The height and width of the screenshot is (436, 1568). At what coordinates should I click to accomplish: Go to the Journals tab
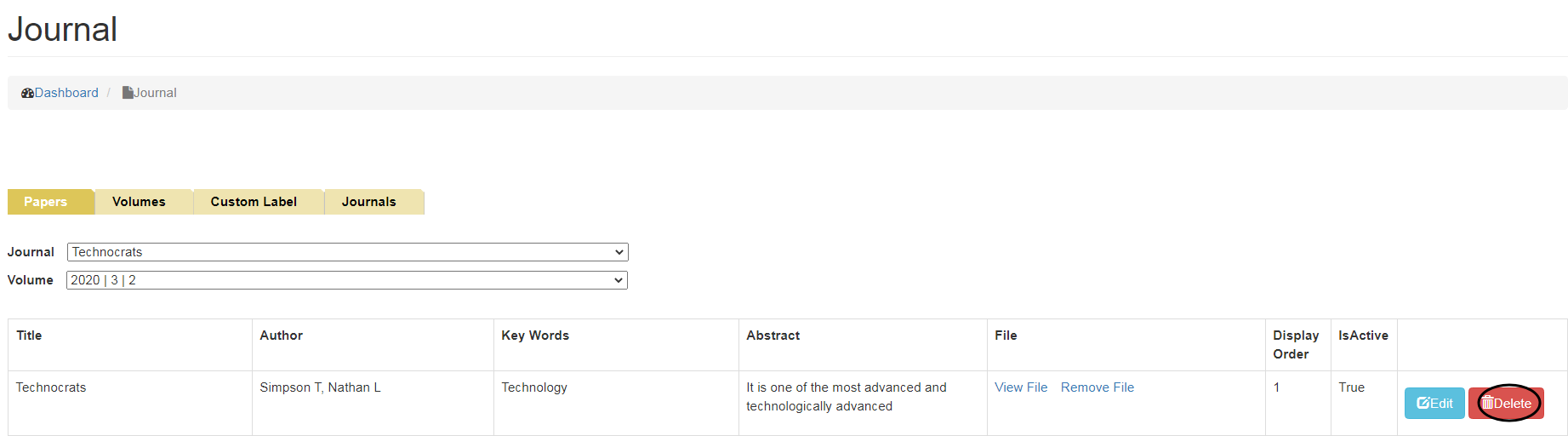[x=369, y=202]
